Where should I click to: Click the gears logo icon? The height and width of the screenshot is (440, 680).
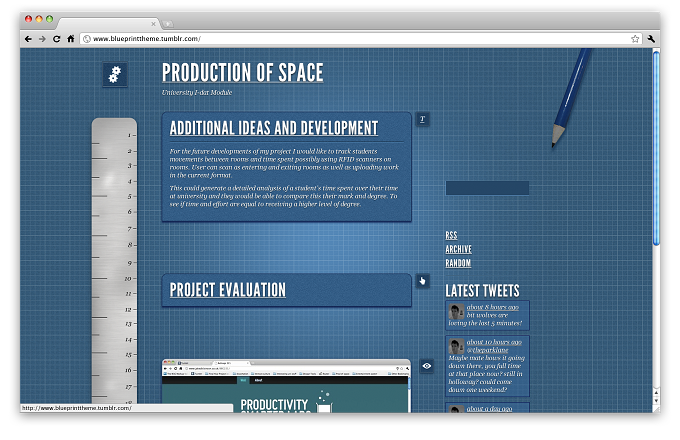pos(115,75)
